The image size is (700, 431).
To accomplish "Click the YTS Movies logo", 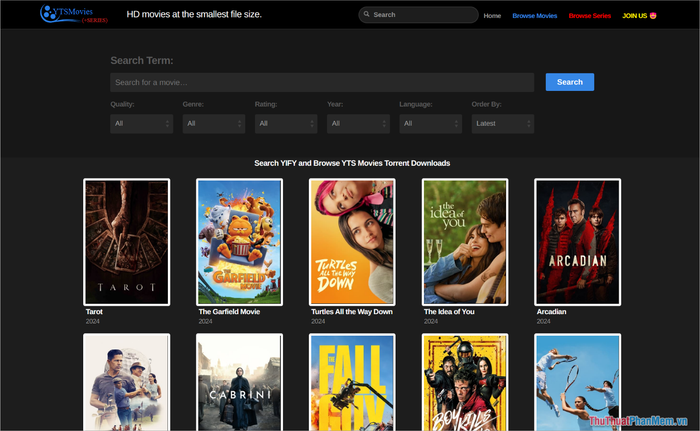I will [74, 14].
